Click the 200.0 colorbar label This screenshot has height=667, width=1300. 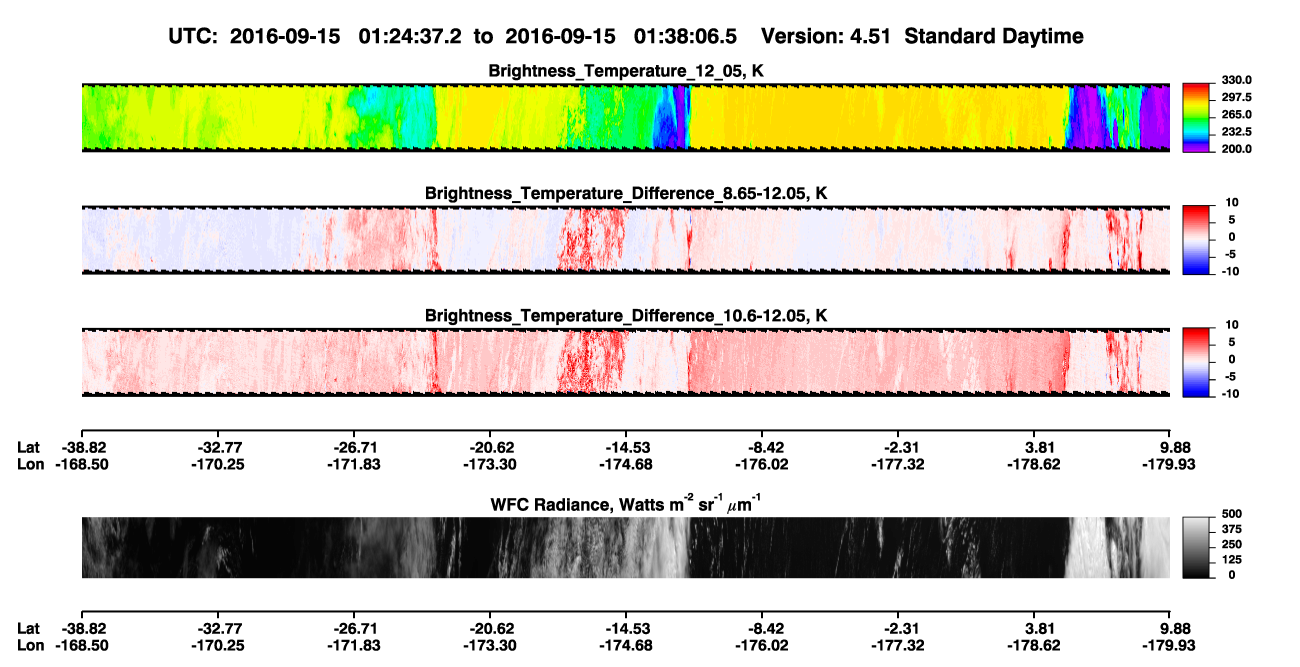point(1236,149)
